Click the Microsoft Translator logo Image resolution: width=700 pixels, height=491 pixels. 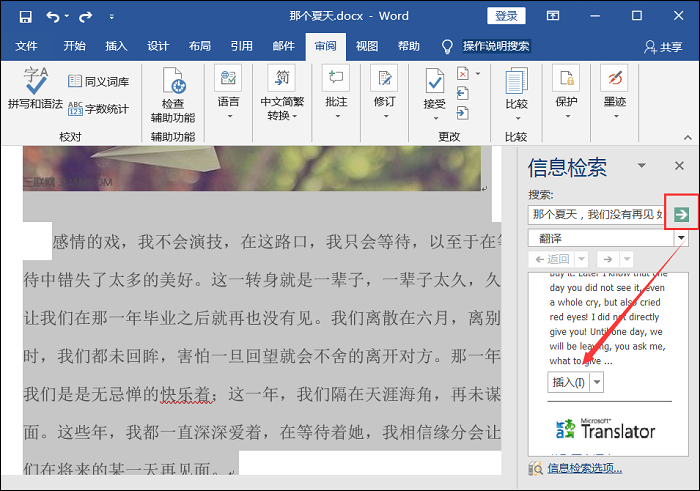tap(605, 429)
